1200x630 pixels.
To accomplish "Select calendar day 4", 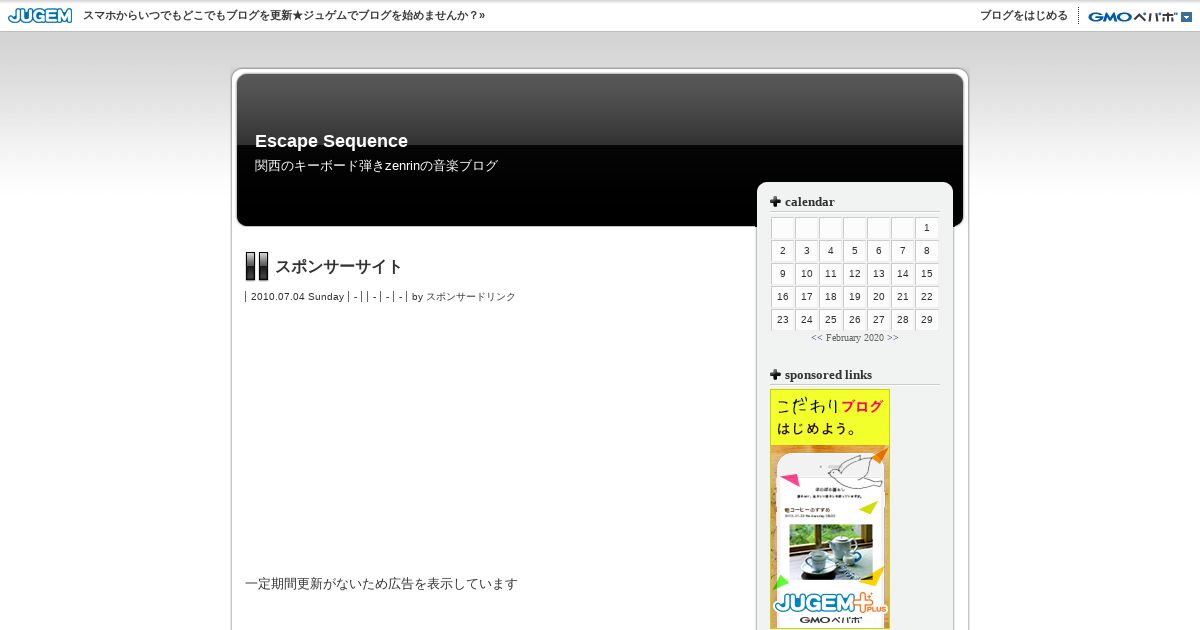I will tap(831, 251).
